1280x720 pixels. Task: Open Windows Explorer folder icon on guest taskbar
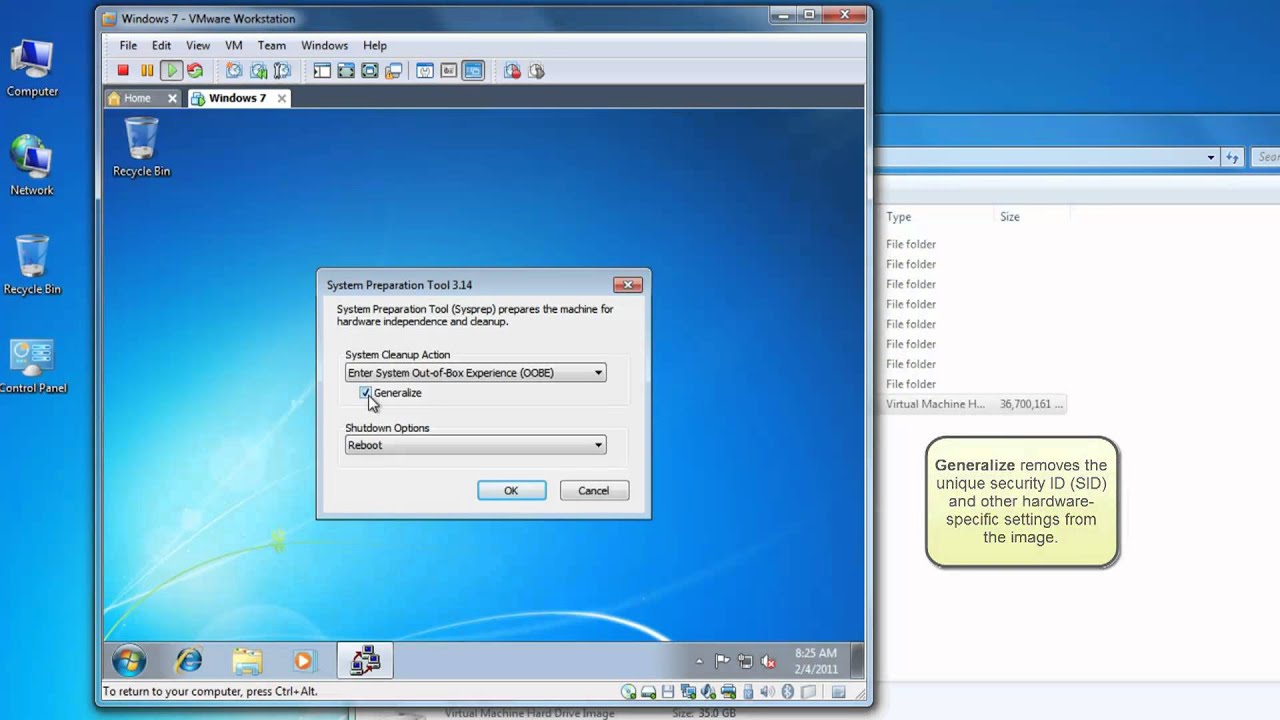click(246, 660)
